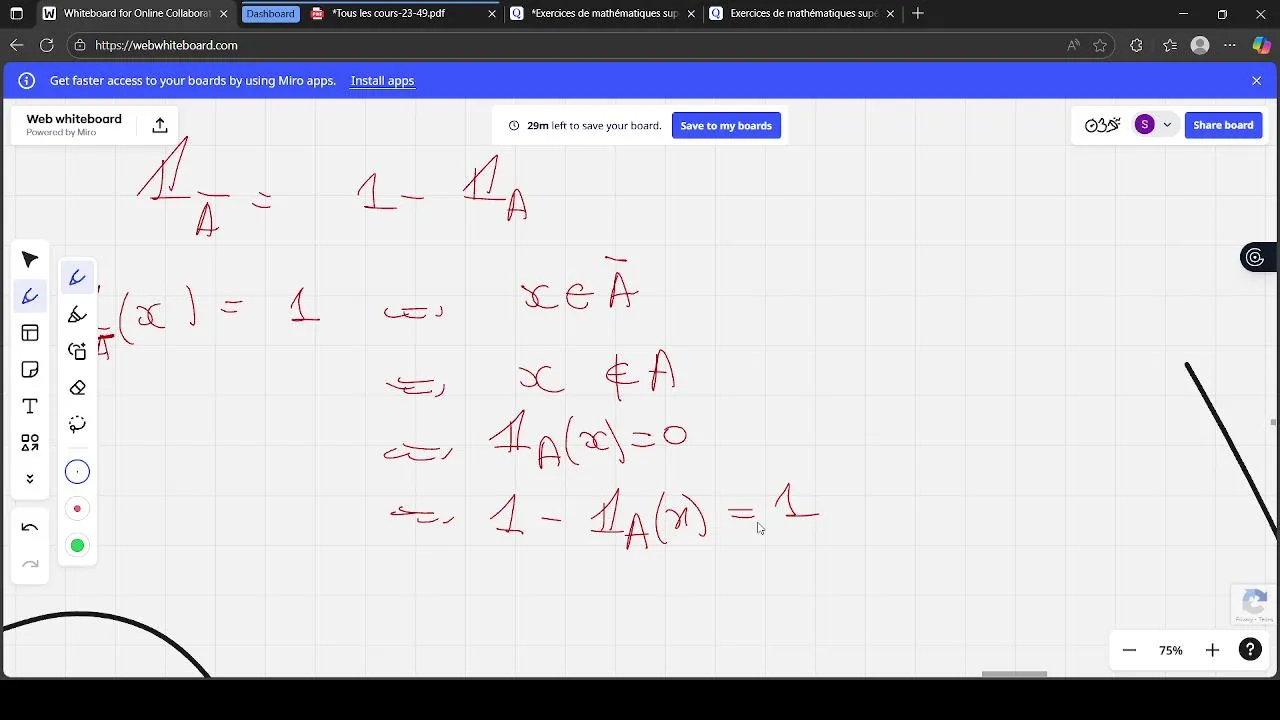Zoom out with the minus button
Image resolution: width=1280 pixels, height=720 pixels.
1129,650
